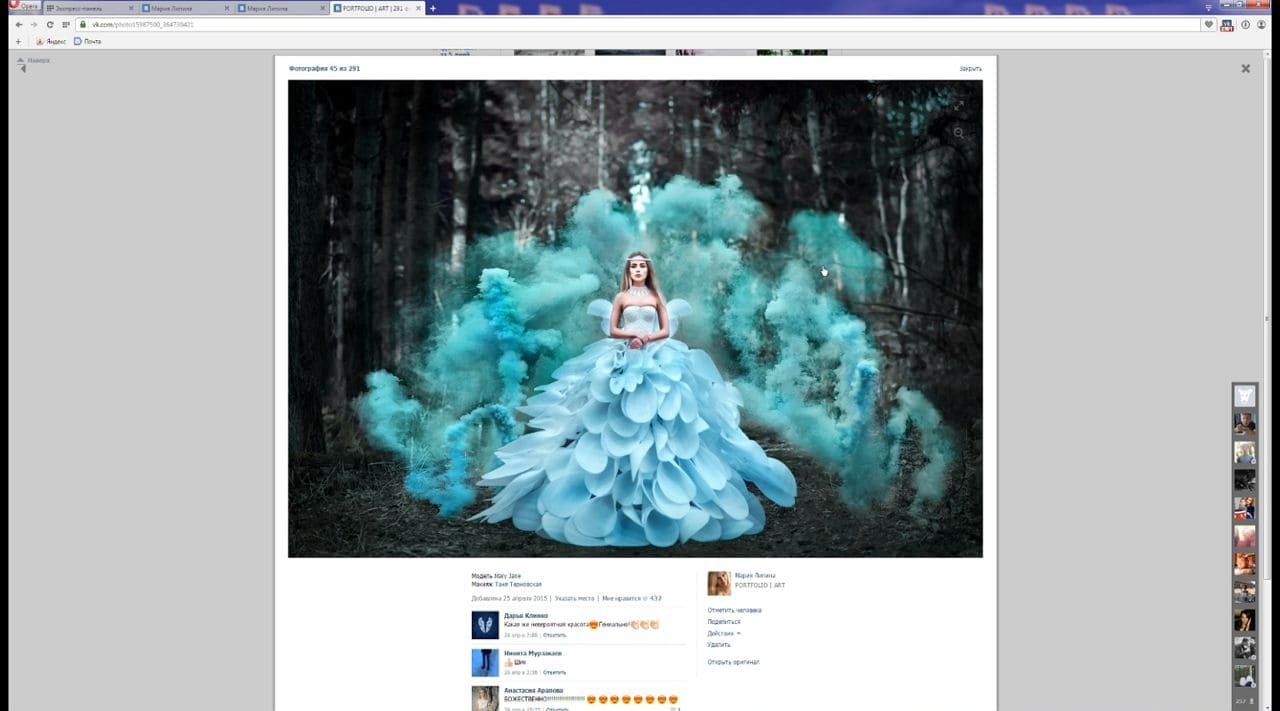Switch to the Экспресс-панель tab
Viewport: 1280px width, 711px height.
tap(88, 8)
